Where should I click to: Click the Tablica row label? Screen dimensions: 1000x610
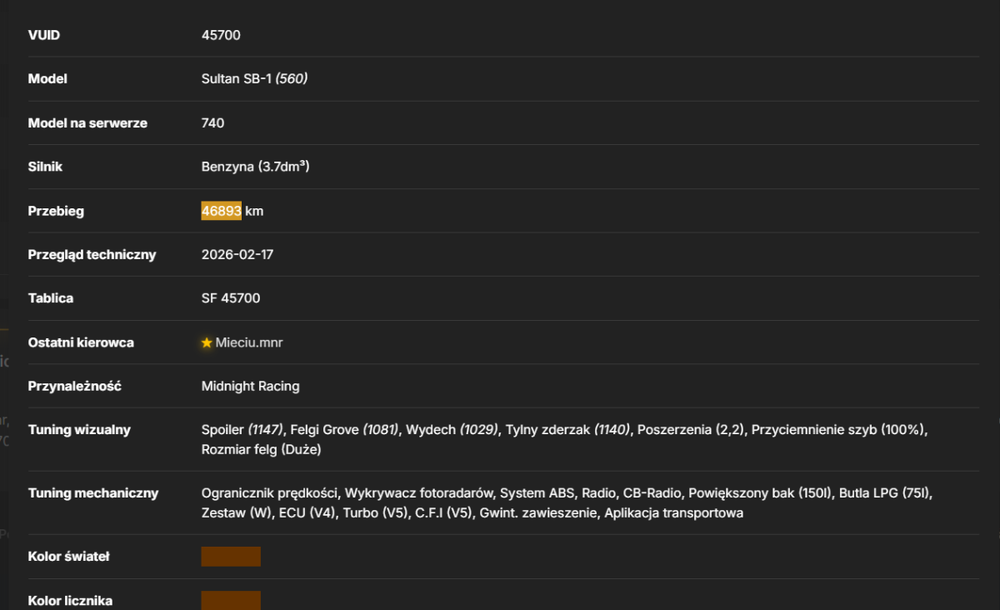(x=50, y=298)
